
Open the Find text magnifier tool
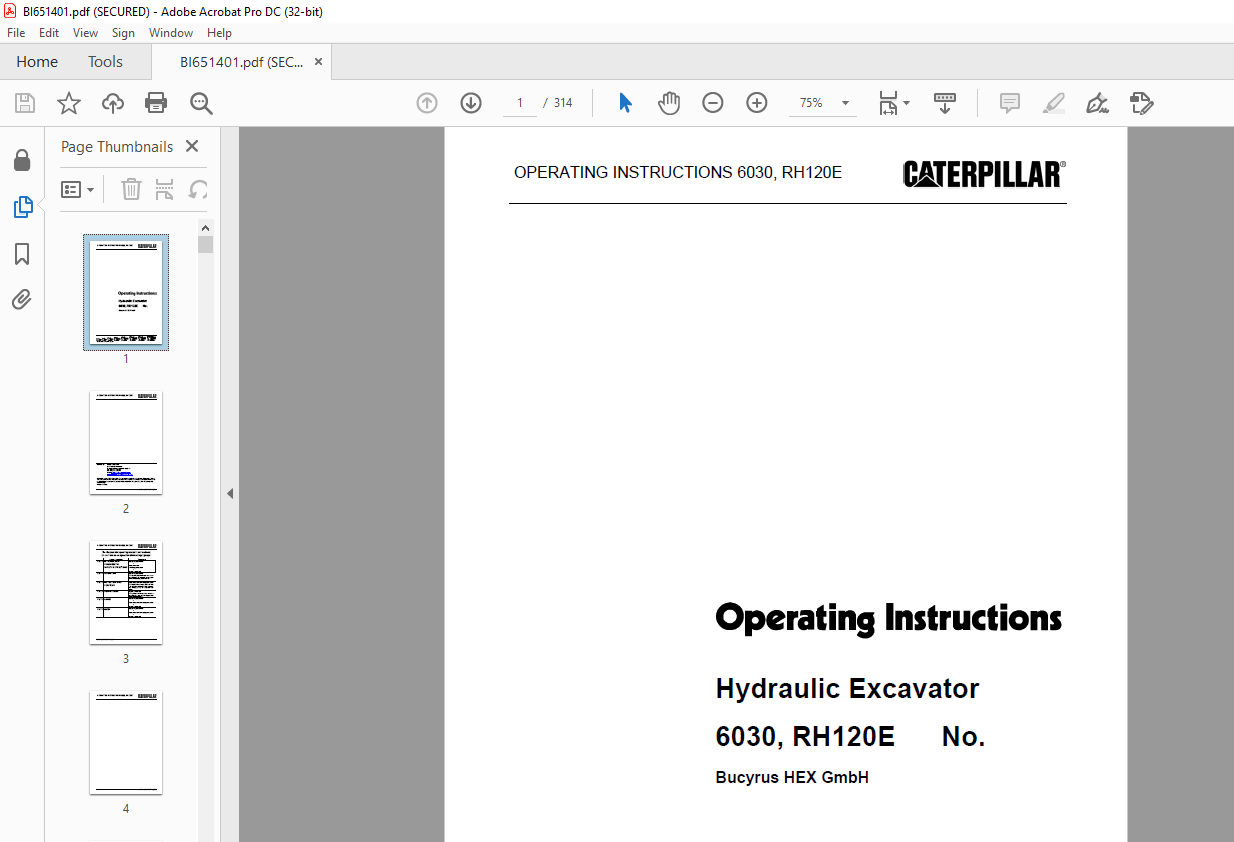pyautogui.click(x=201, y=103)
